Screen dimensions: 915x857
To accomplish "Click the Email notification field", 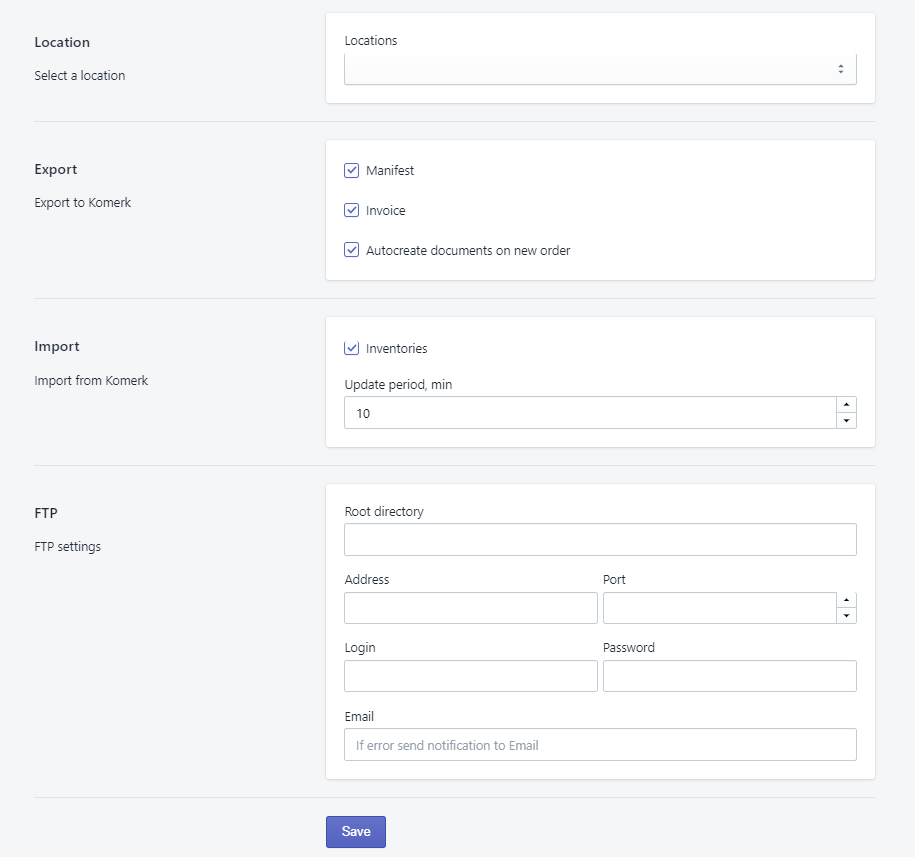I will click(600, 744).
